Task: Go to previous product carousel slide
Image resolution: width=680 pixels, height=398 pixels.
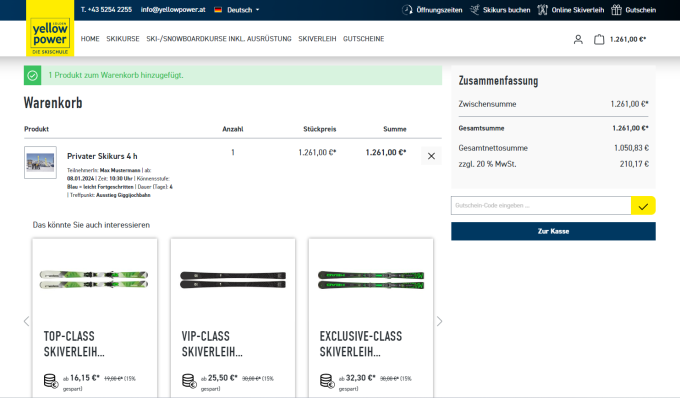Action: point(26,321)
